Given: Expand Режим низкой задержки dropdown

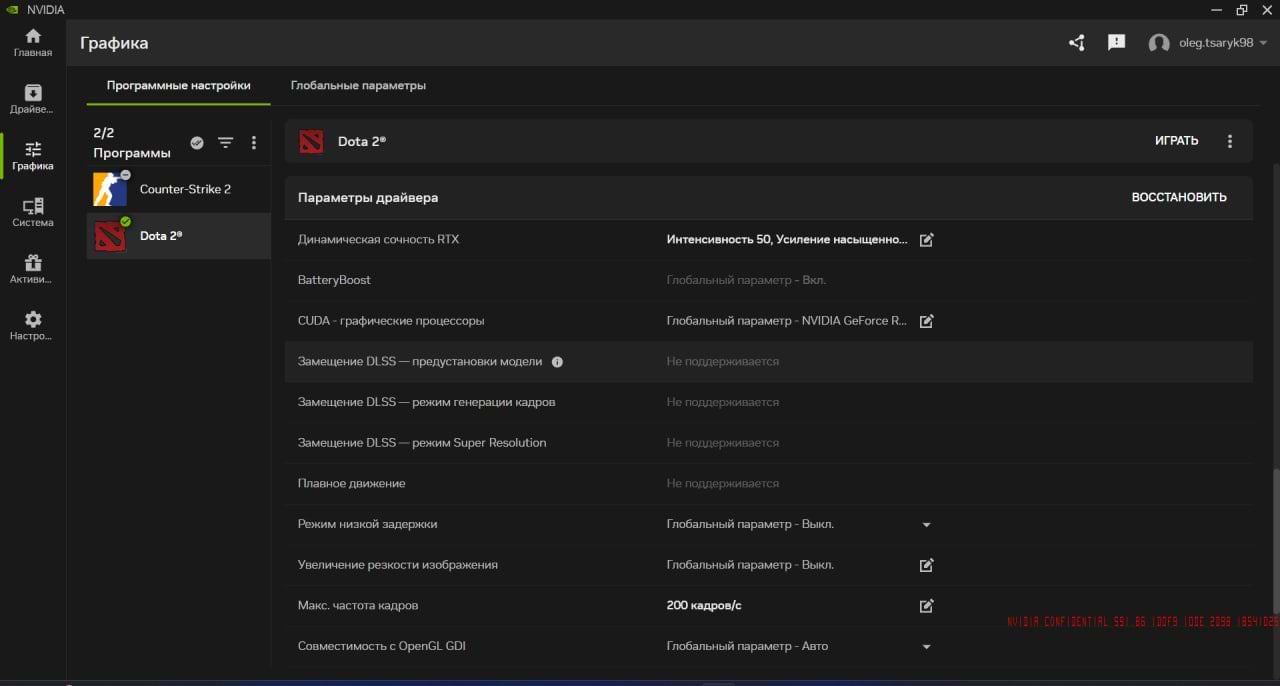Looking at the screenshot, I should pos(926,525).
